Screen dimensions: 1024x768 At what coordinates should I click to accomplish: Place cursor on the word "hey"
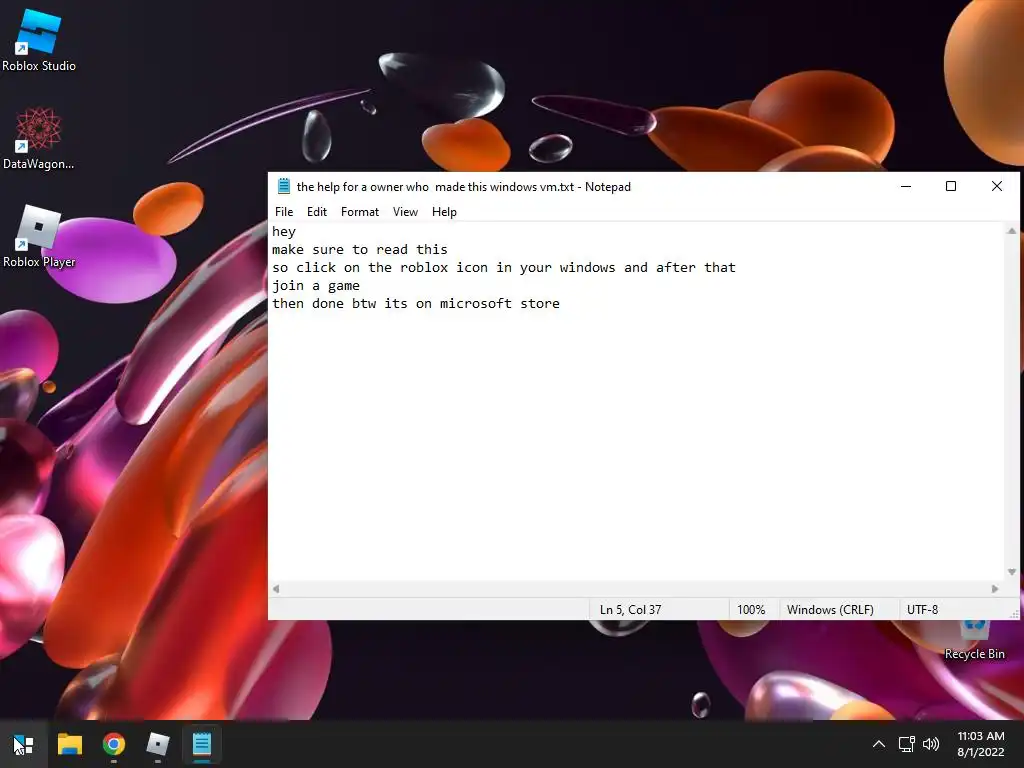tap(284, 232)
